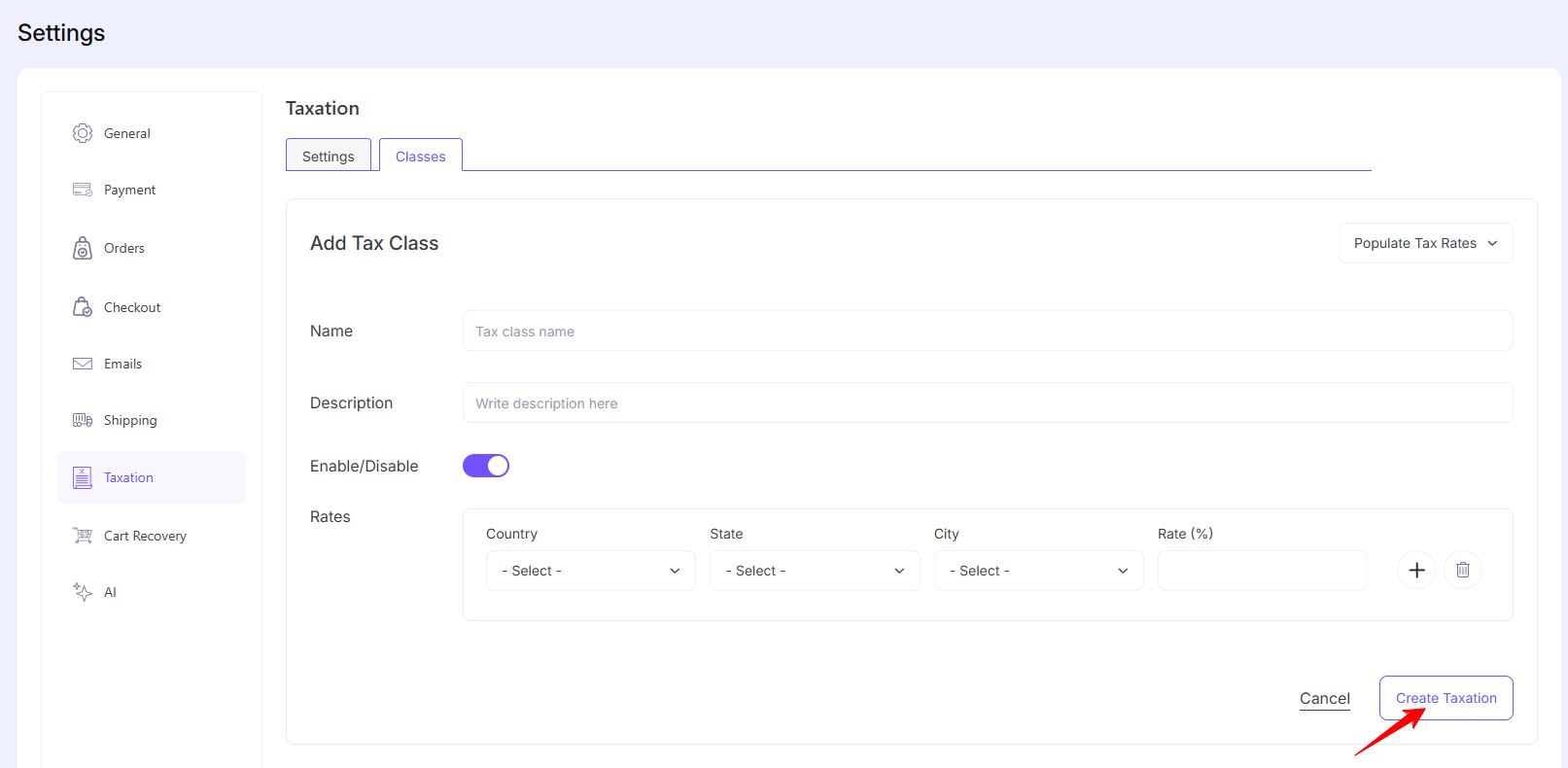Open the State select dropdown

pos(815,571)
